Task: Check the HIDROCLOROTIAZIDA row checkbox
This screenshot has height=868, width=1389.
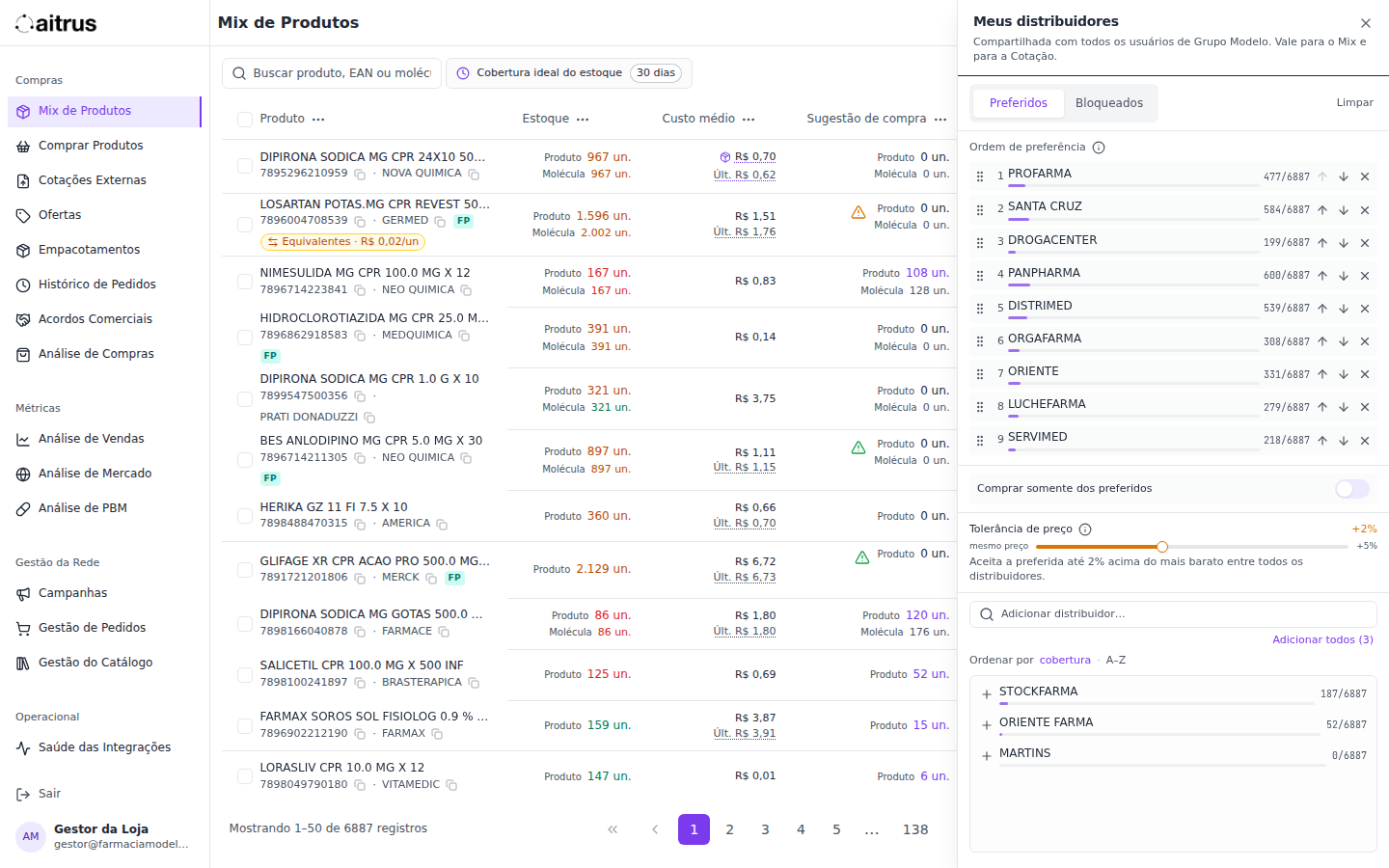Action: tap(245, 338)
